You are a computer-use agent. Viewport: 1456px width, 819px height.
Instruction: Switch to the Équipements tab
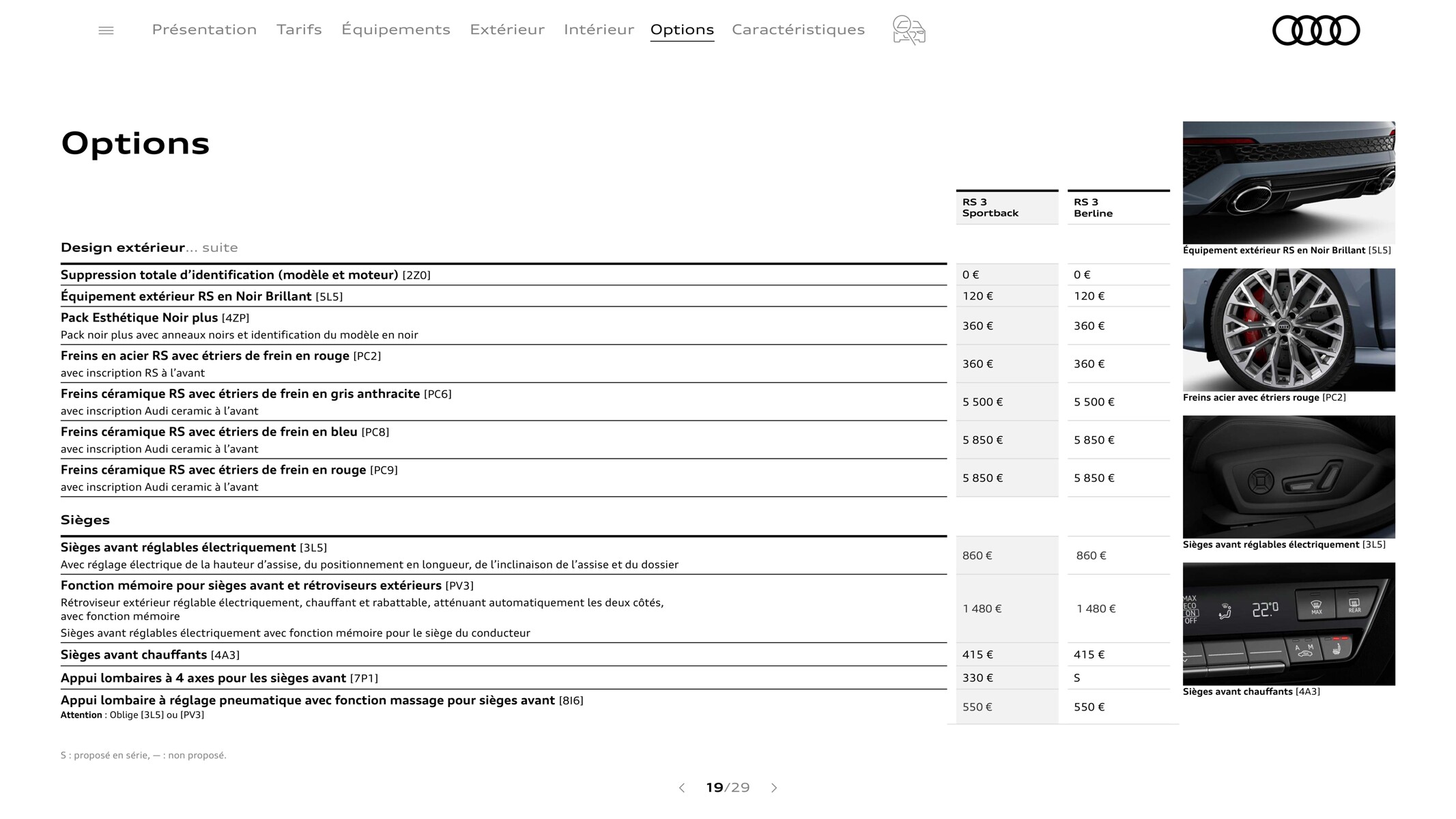(396, 29)
